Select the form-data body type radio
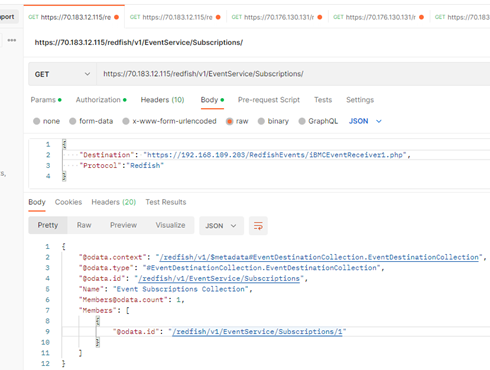Screen dimensions: 490x370 (x=72, y=121)
